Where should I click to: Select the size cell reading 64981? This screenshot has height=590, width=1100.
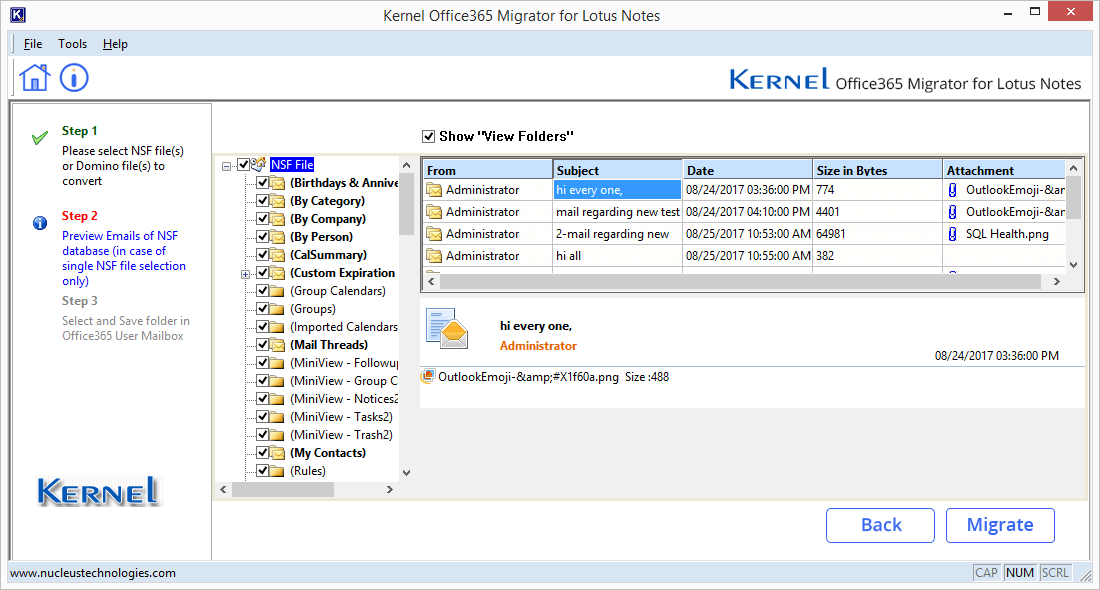878,234
